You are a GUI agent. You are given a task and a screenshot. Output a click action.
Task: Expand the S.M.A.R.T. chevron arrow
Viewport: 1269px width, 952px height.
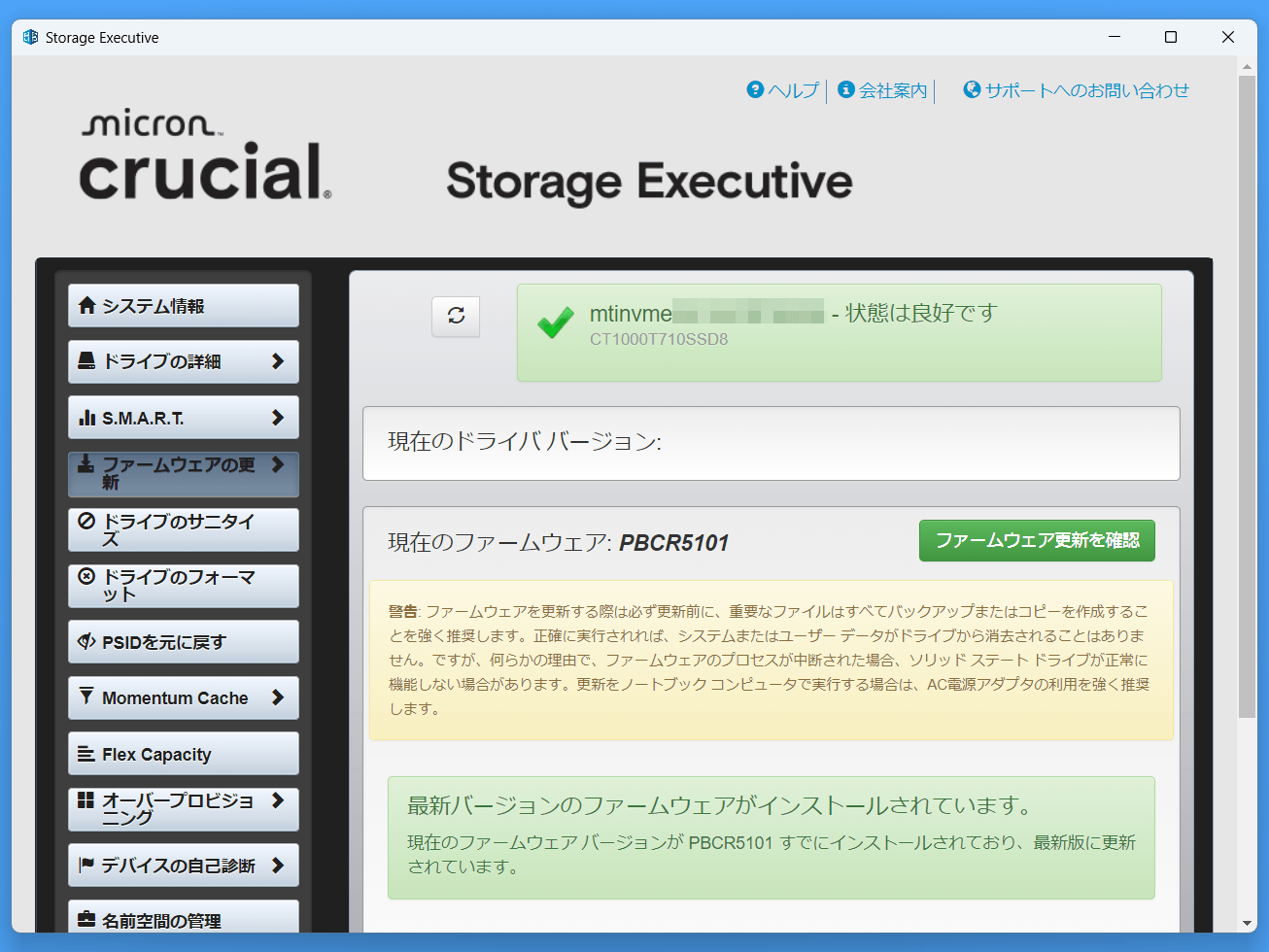pos(278,418)
